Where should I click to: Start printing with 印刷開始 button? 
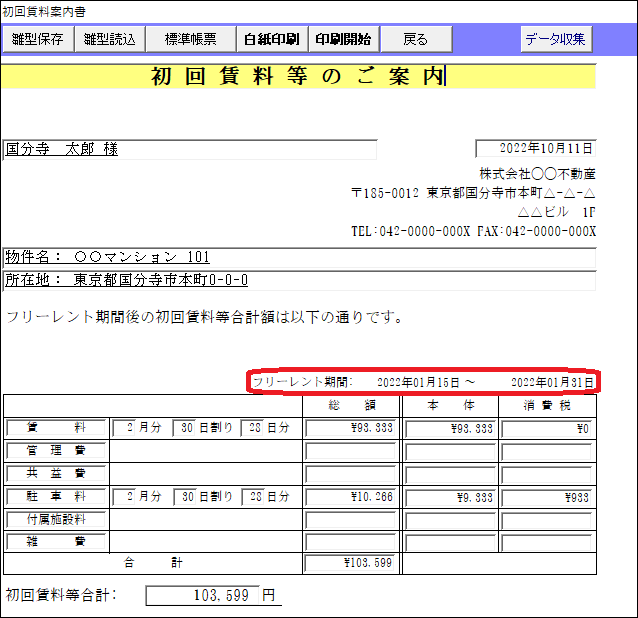click(x=343, y=40)
